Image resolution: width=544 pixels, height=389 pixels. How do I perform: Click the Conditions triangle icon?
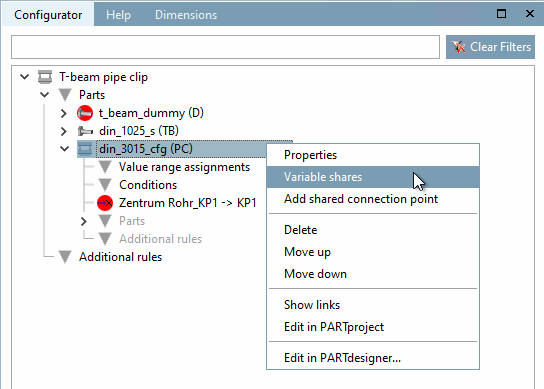pos(105,185)
